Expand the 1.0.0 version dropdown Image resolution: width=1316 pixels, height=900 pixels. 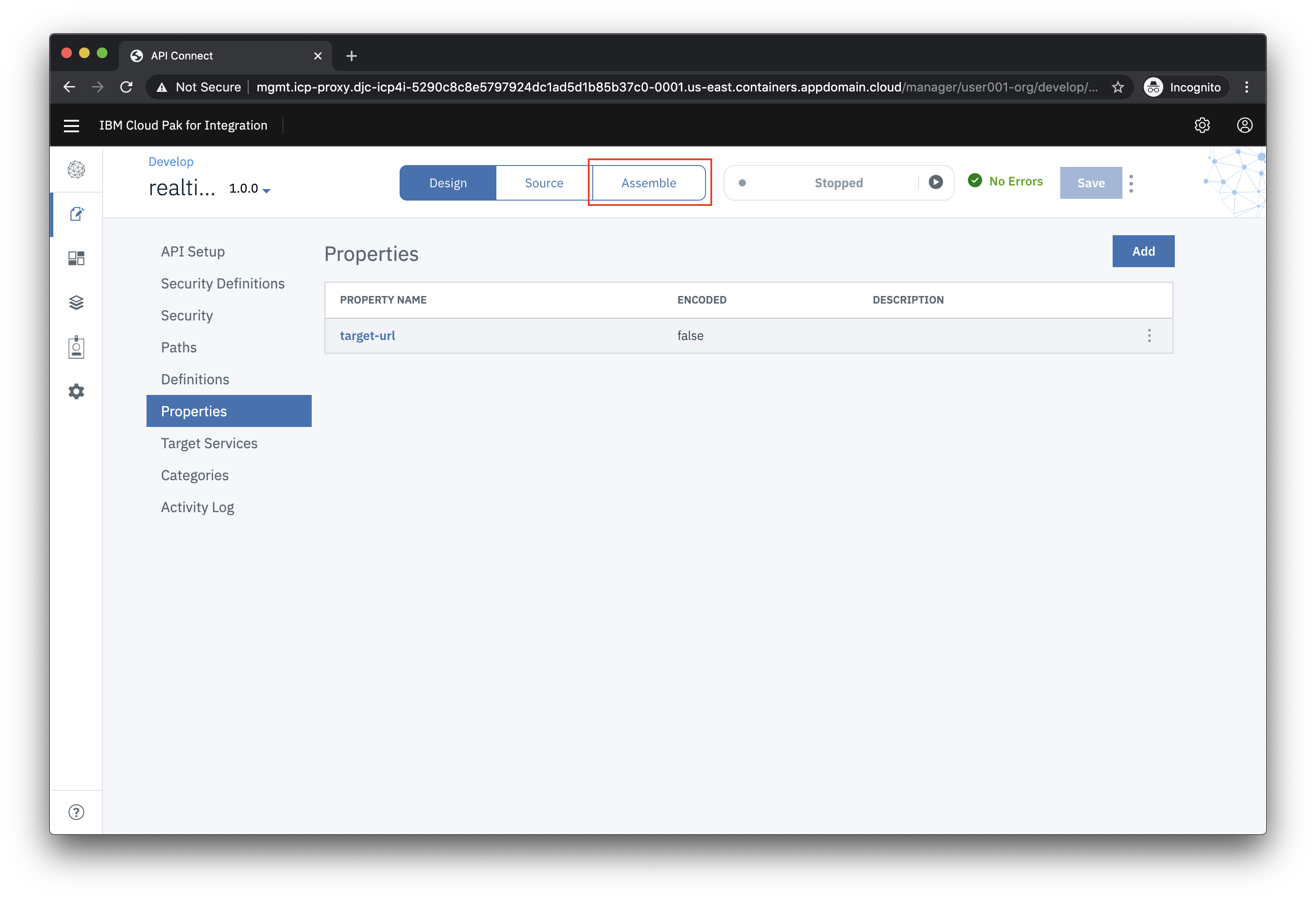coord(266,191)
